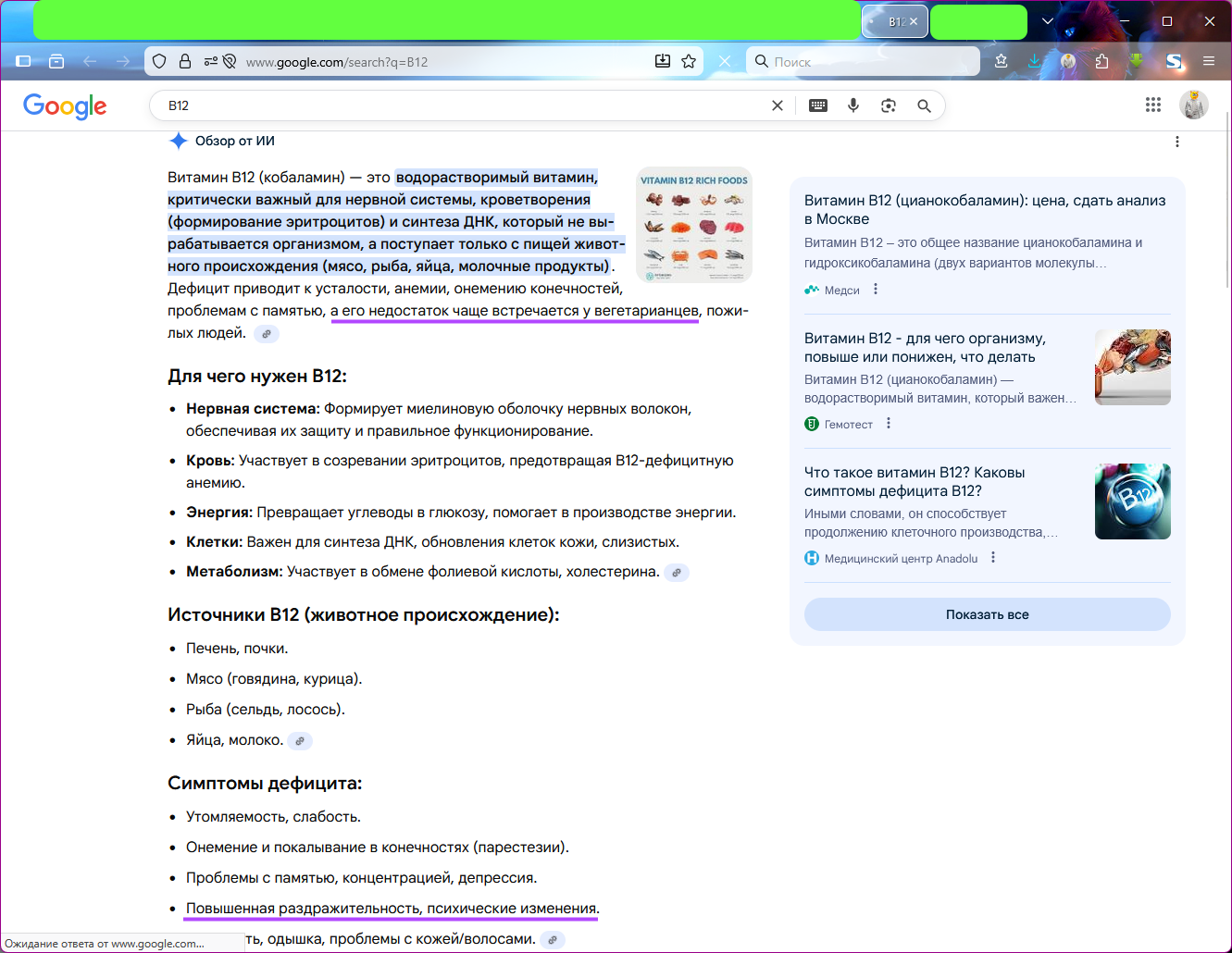Open the Vitamin B12 Rich Foods image
The image size is (1232, 953).
(x=694, y=225)
